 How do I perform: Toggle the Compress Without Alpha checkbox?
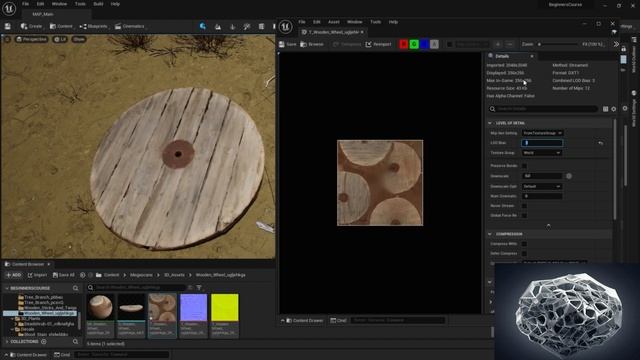coord(524,244)
